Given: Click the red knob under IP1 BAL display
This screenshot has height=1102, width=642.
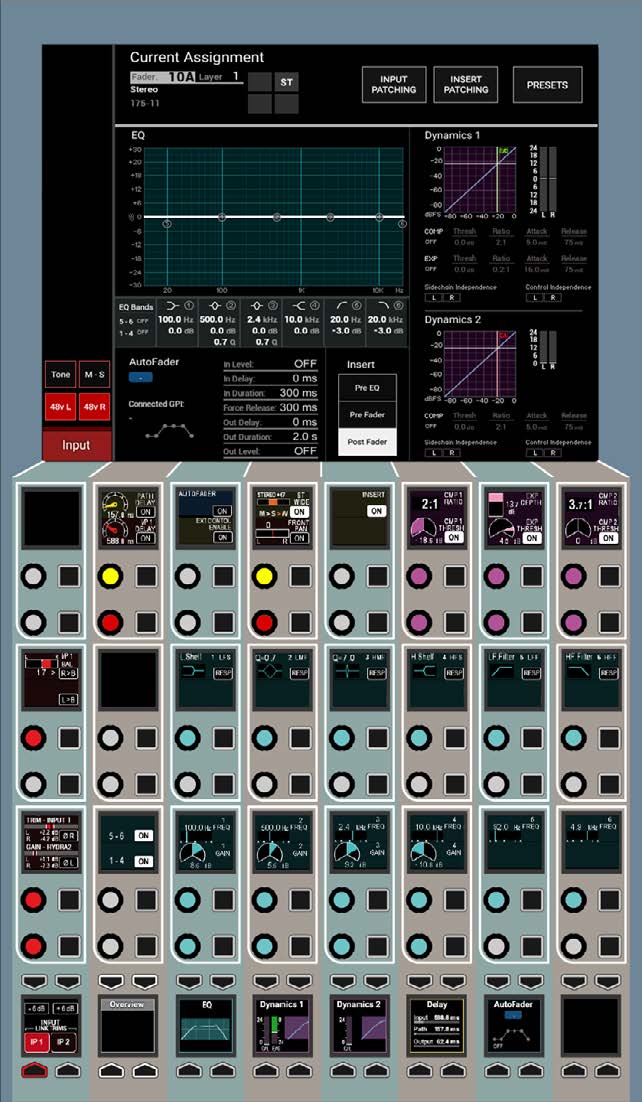Looking at the screenshot, I should point(34,738).
